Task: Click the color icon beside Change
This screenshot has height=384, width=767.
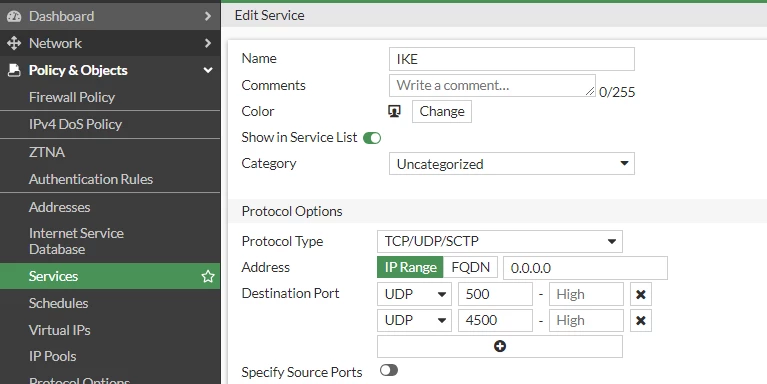Action: tap(394, 112)
